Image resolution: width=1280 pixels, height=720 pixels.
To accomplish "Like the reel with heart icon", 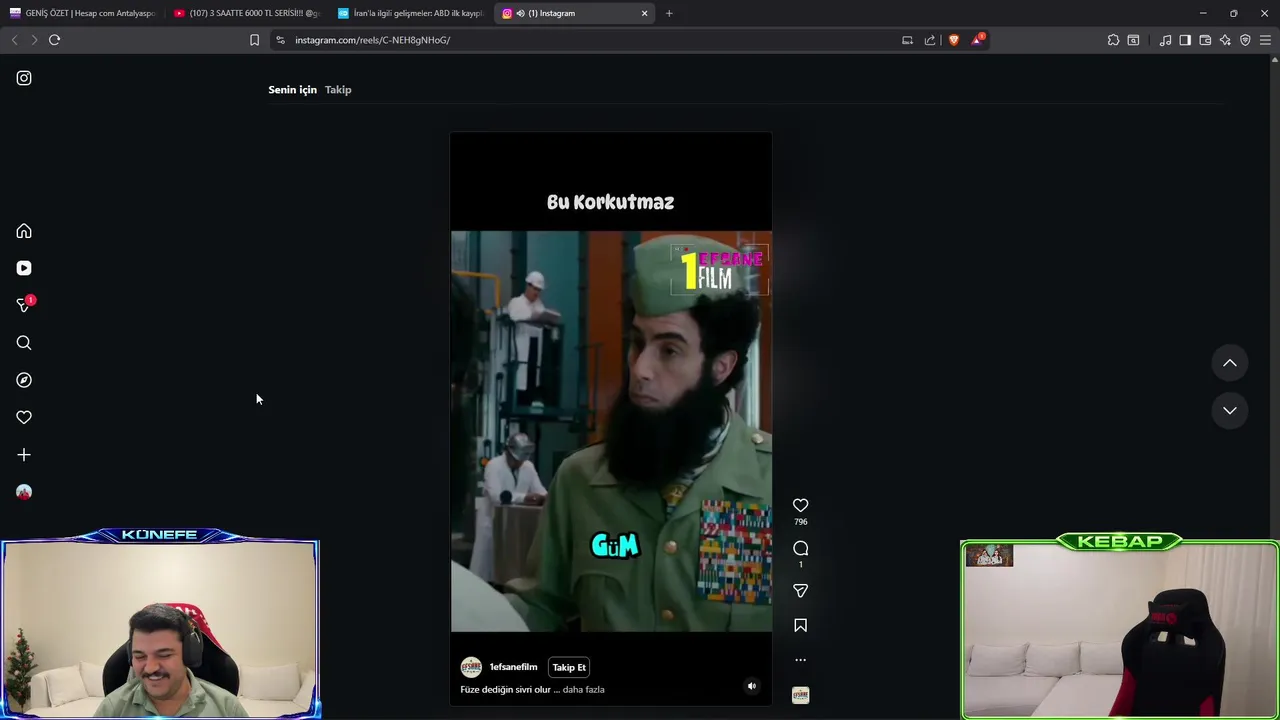I will [800, 505].
